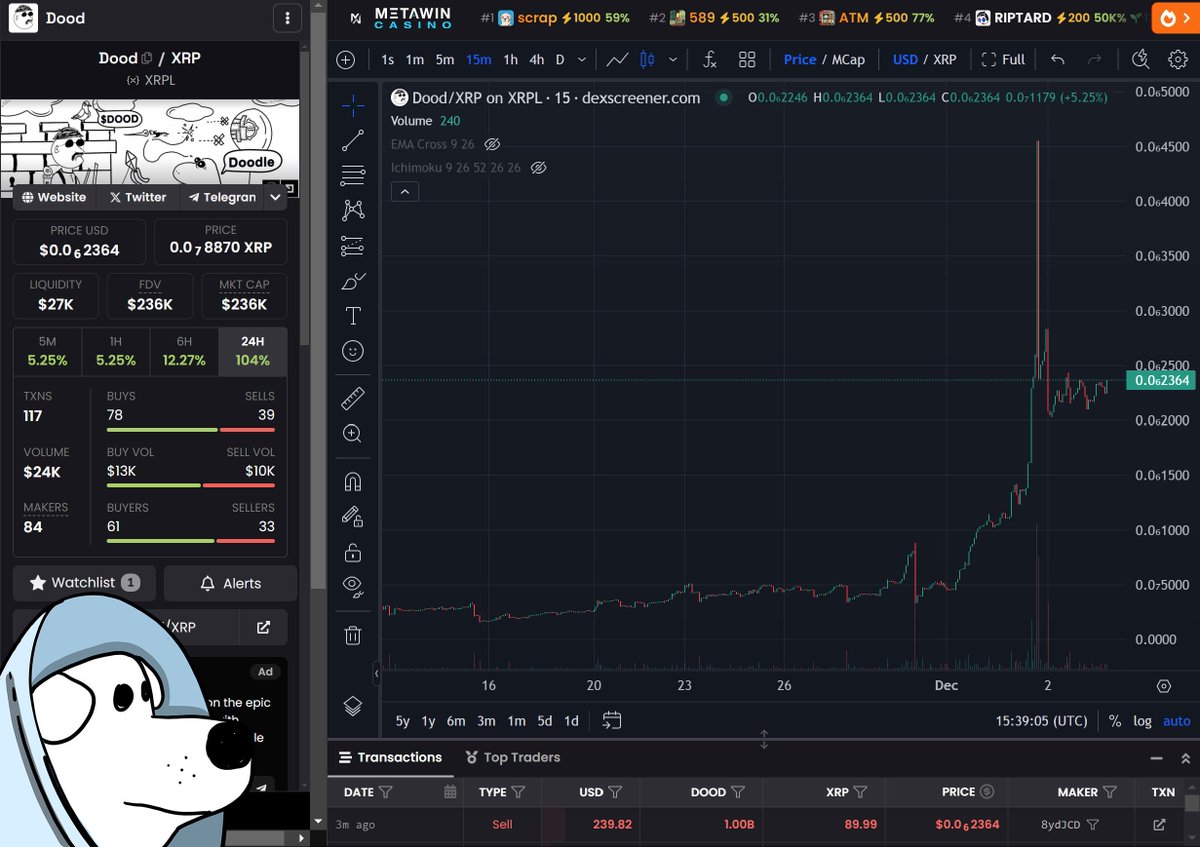Open the Dood token options menu

point(287,18)
